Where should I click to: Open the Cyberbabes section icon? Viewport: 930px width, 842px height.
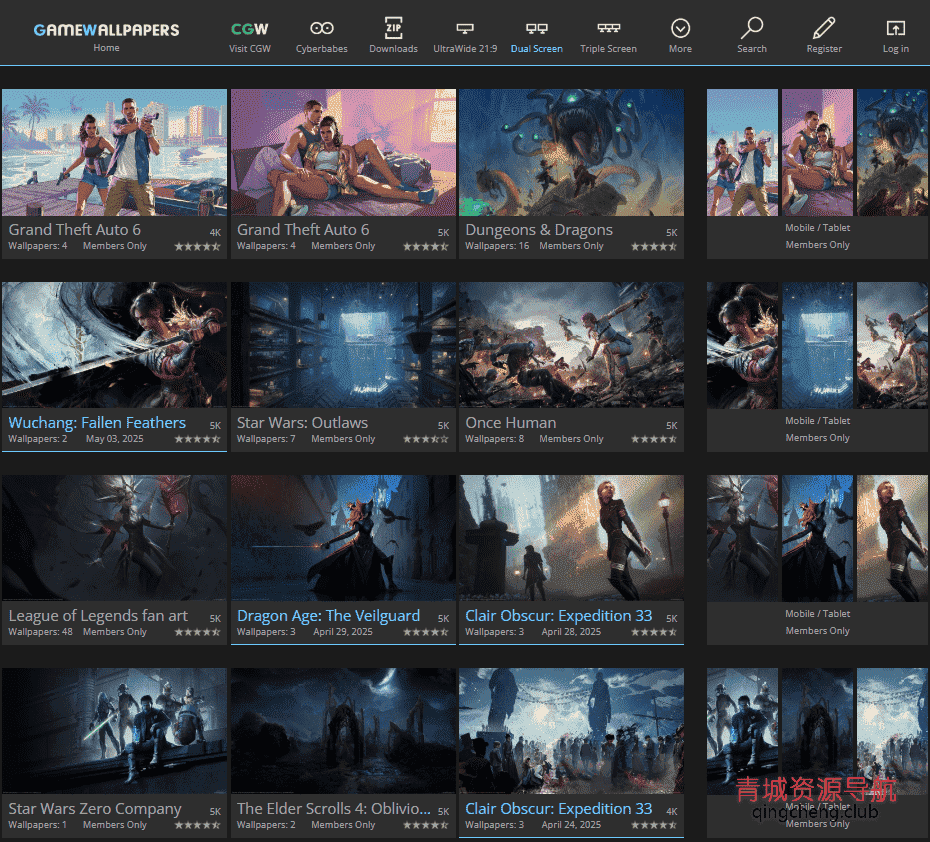(321, 29)
